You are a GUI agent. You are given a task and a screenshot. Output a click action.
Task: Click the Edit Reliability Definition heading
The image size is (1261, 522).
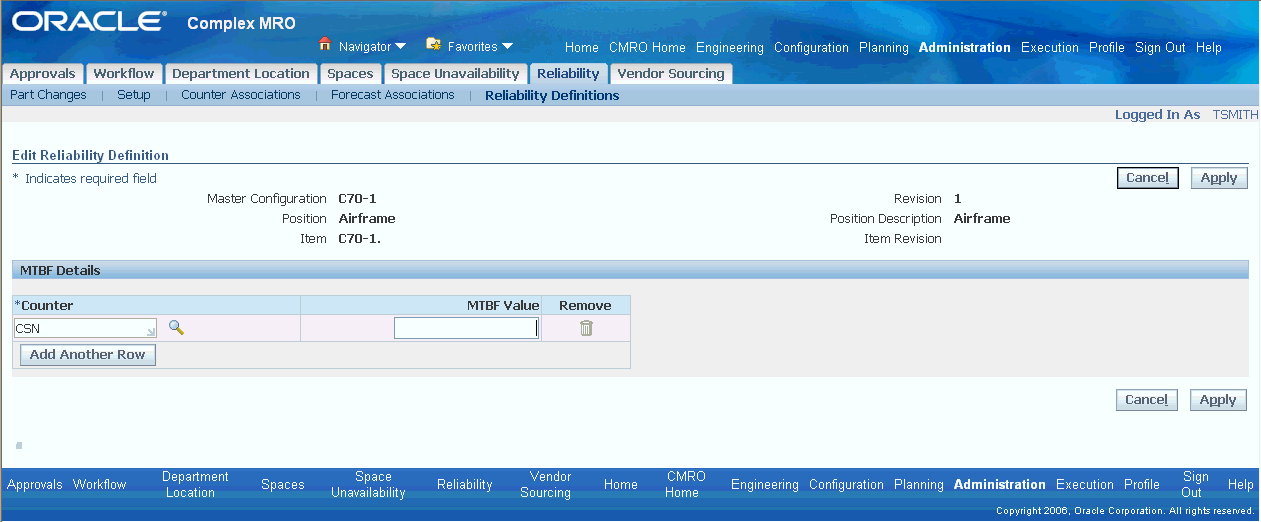[x=90, y=156]
